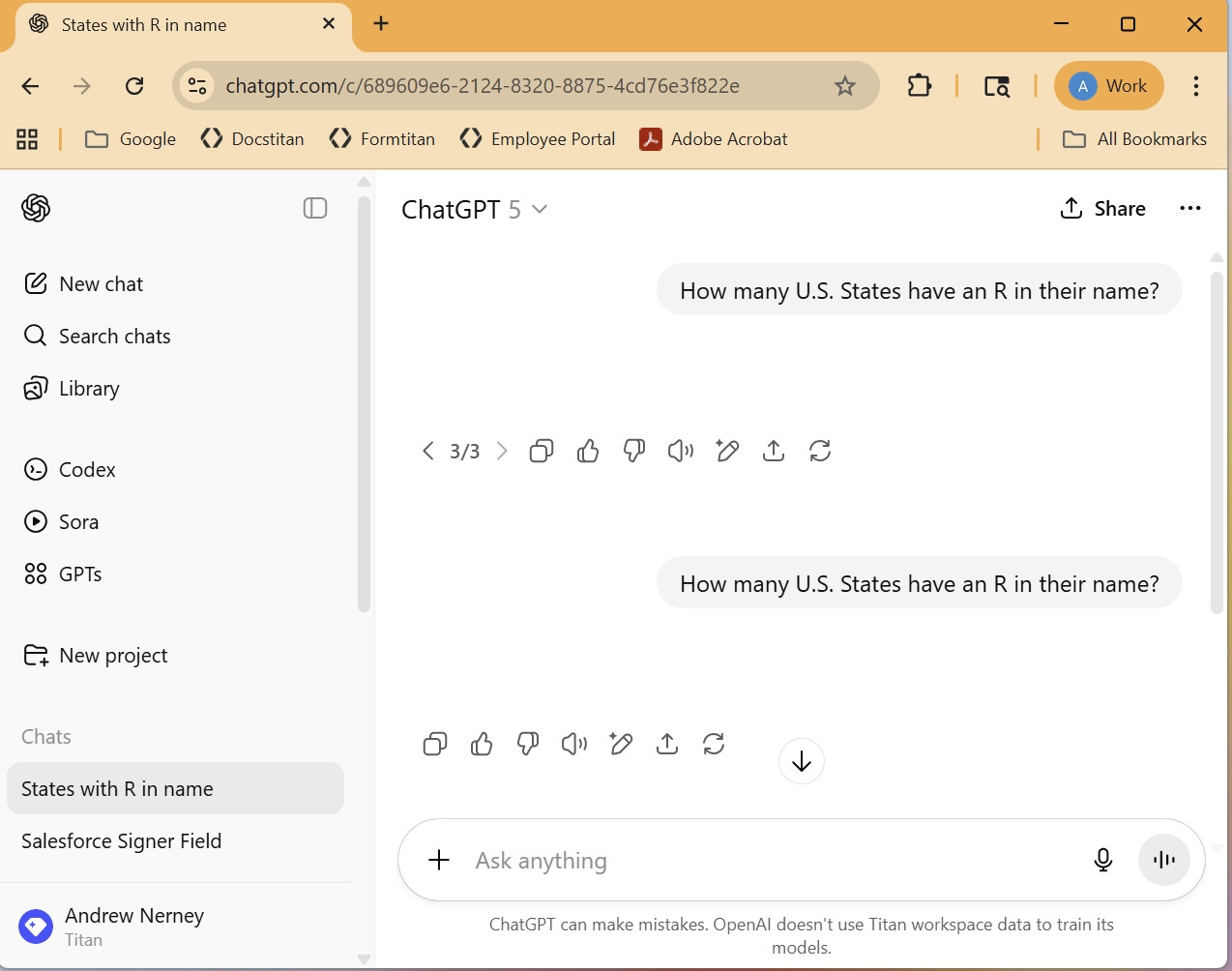Open Search chats
Screen dimensions: 1232x971
point(97,336)
